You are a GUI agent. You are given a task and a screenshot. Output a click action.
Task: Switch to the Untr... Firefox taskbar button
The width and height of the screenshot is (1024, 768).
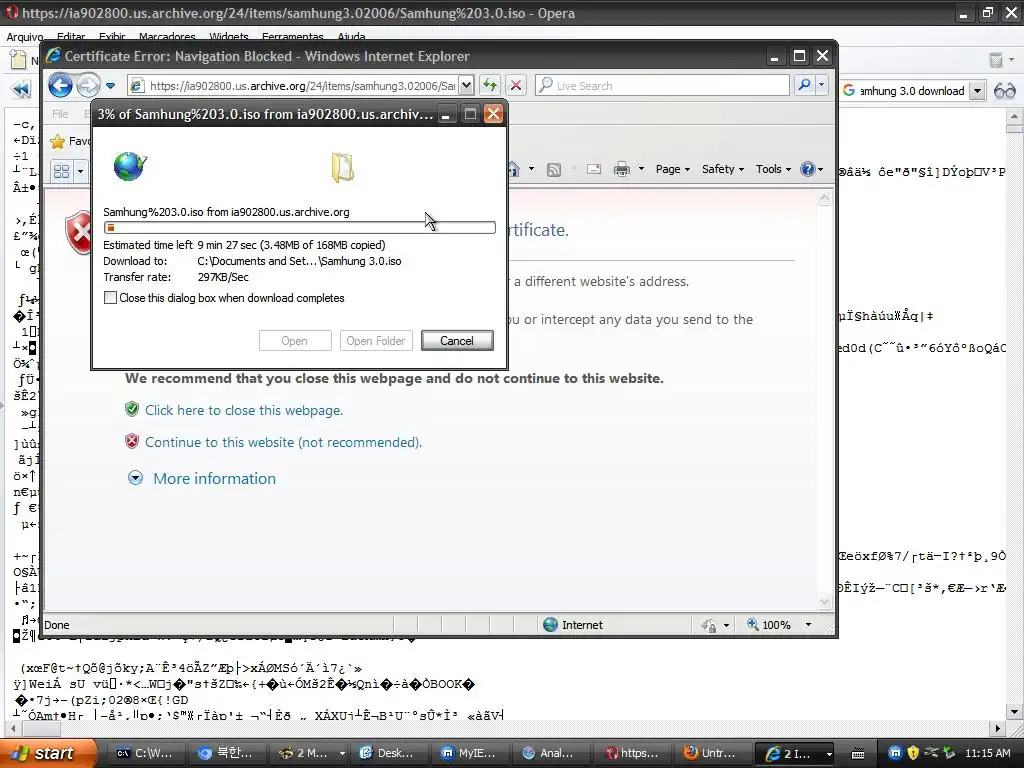[x=711, y=753]
